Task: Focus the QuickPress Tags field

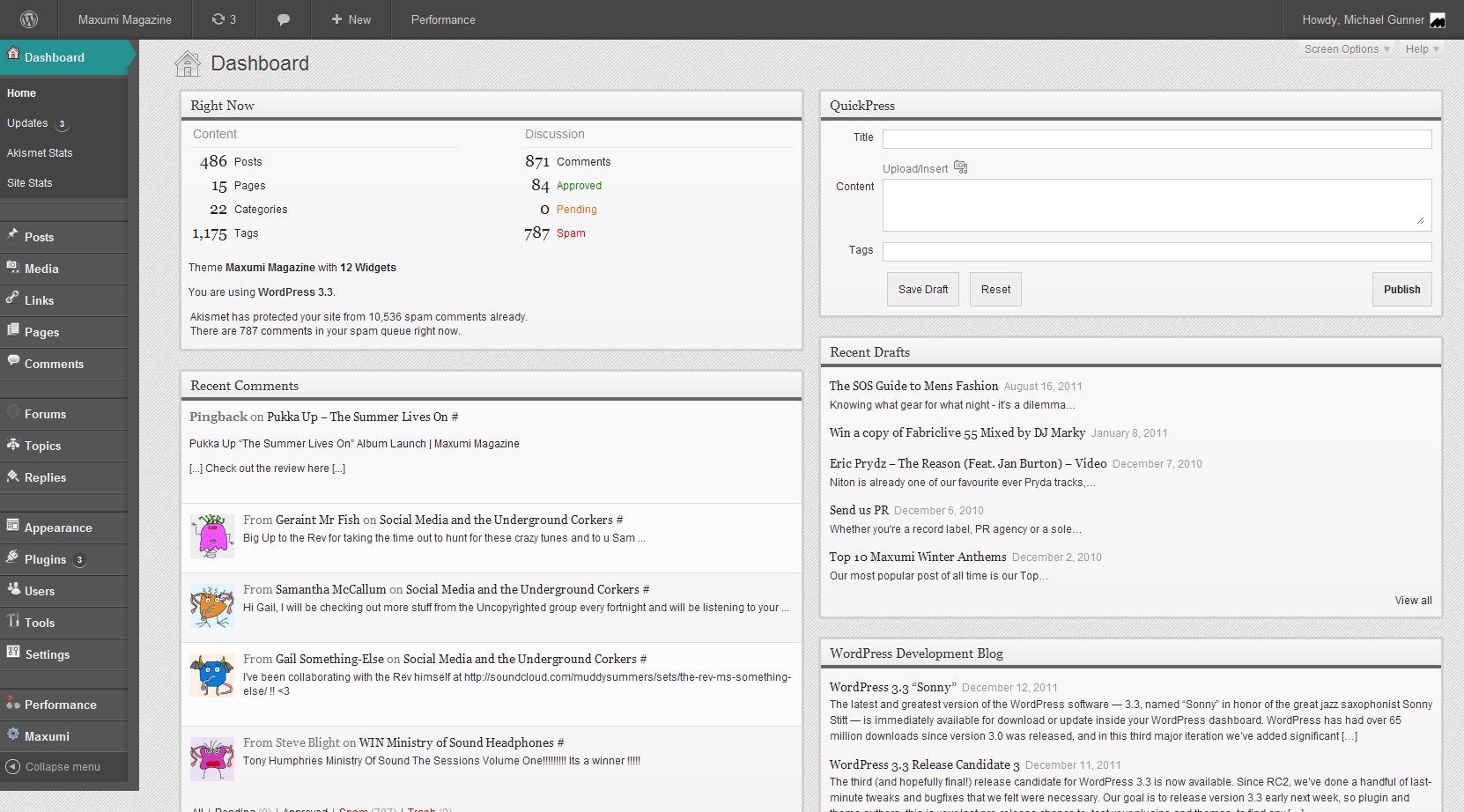Action: pos(1157,252)
